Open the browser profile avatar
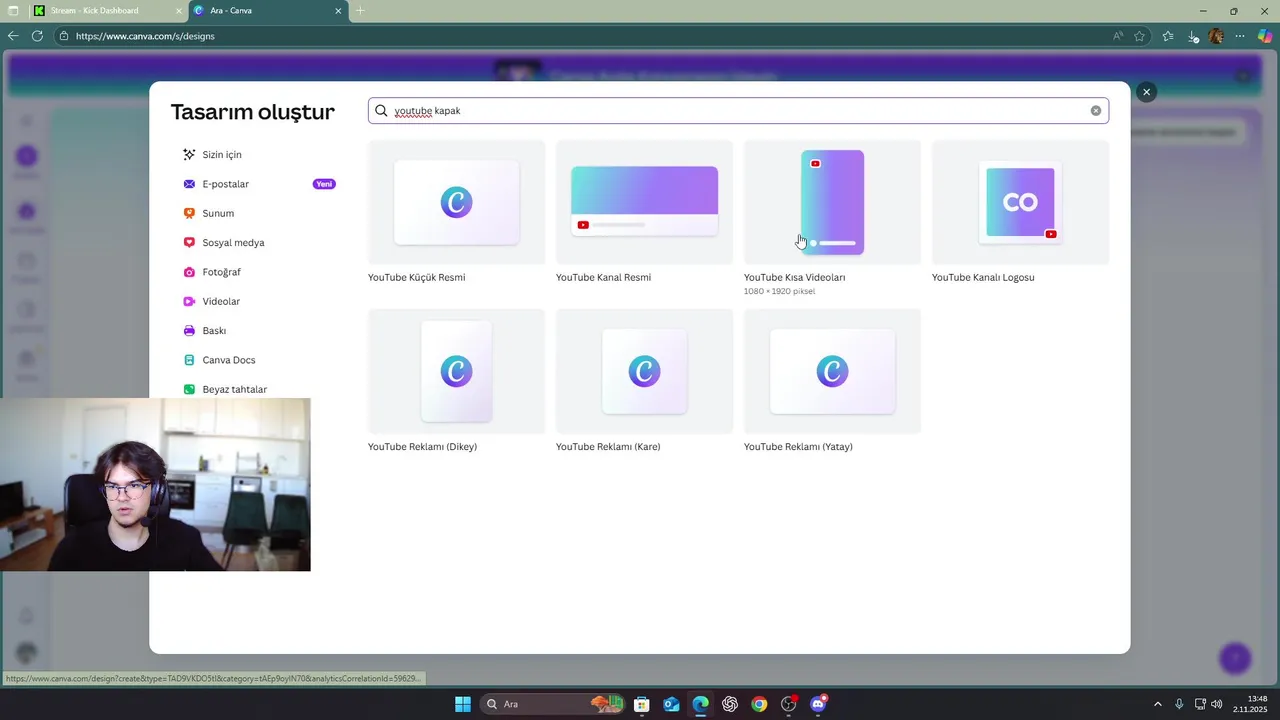1280x720 pixels. tap(1216, 36)
